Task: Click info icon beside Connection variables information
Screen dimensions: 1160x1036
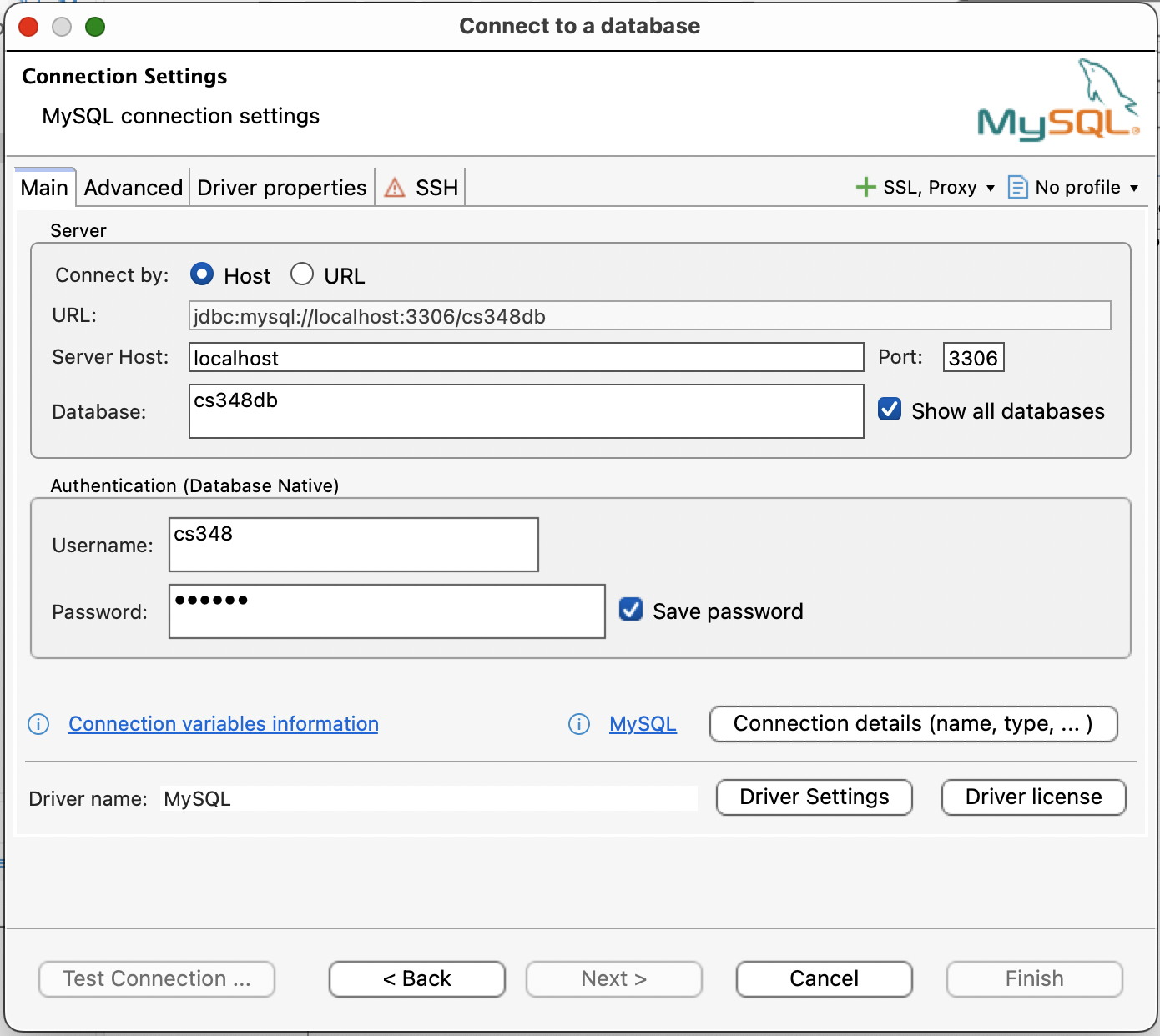Action: click(38, 724)
